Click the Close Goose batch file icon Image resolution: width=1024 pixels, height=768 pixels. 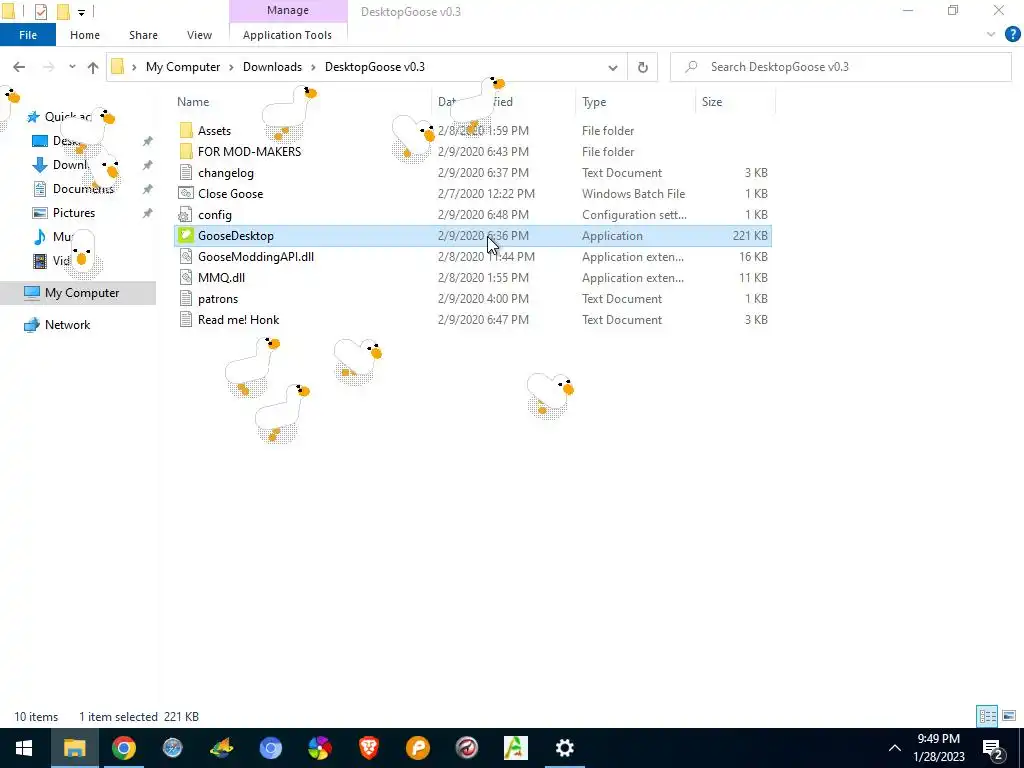[186, 193]
